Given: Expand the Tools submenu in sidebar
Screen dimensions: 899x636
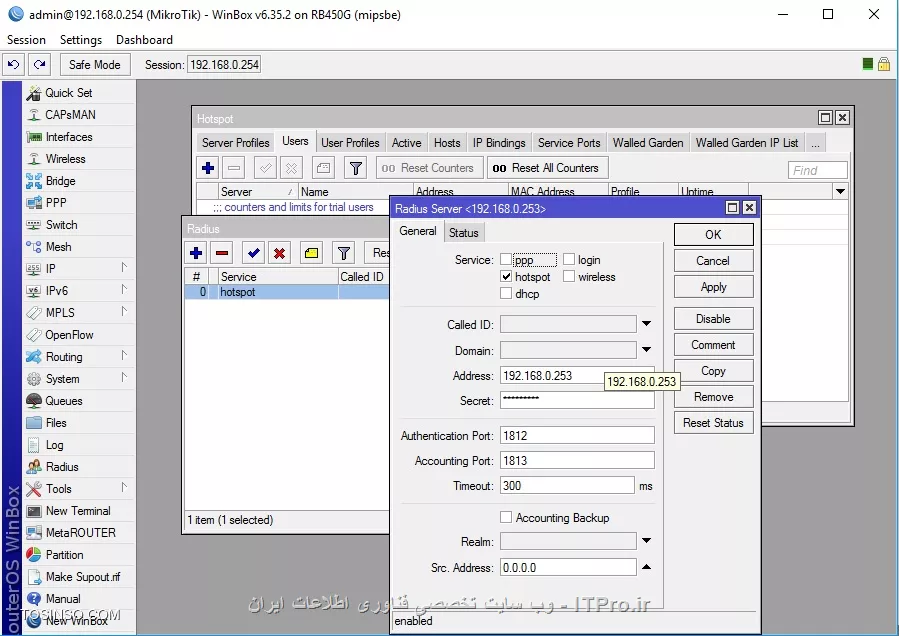Looking at the screenshot, I should 124,488.
